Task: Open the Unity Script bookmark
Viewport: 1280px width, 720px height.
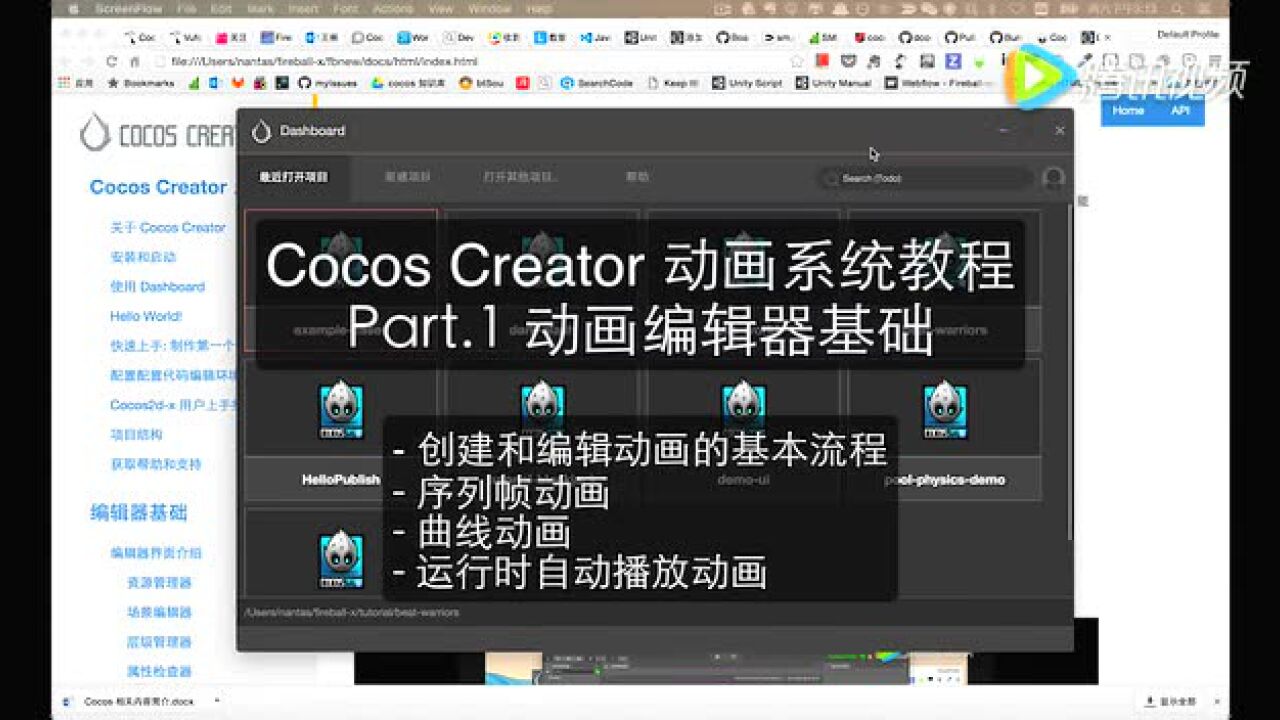Action: 748,83
